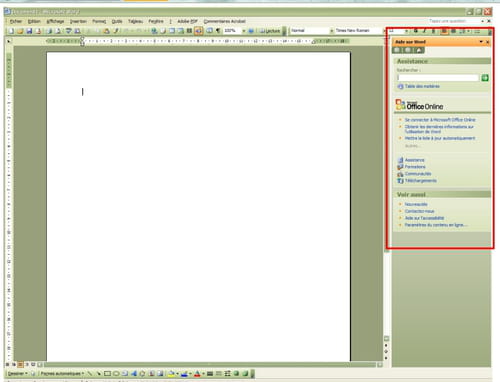The width and height of the screenshot is (500, 382).
Task: Click the Save floppy disk icon
Action: click(x=29, y=31)
